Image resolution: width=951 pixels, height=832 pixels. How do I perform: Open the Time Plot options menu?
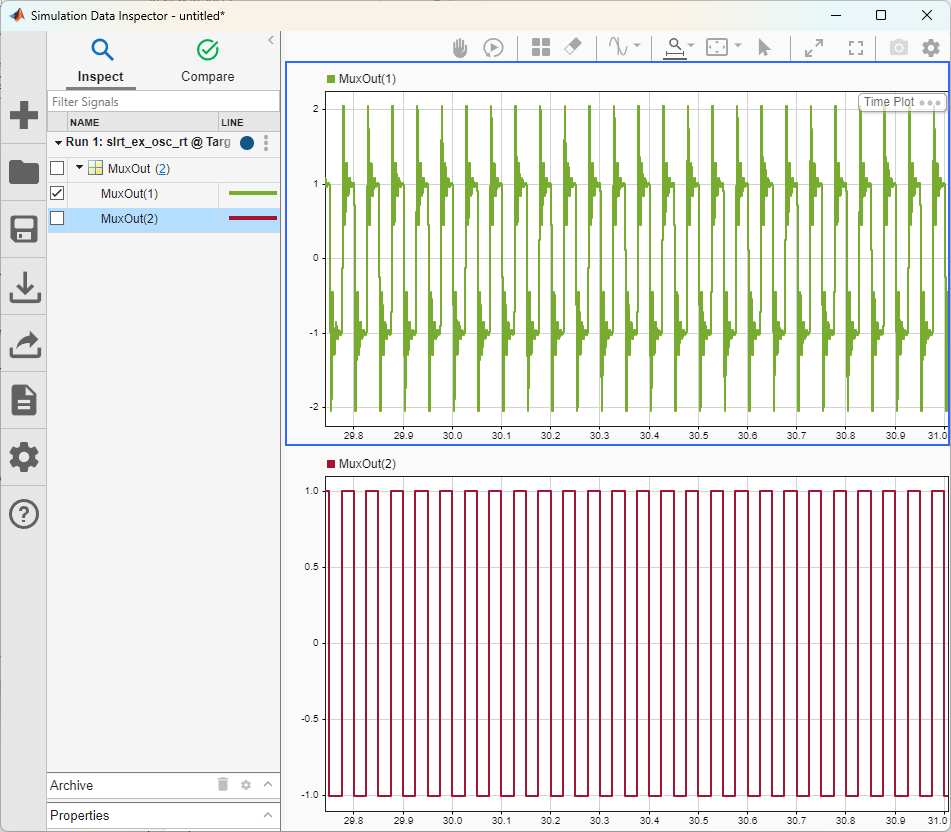click(x=931, y=102)
